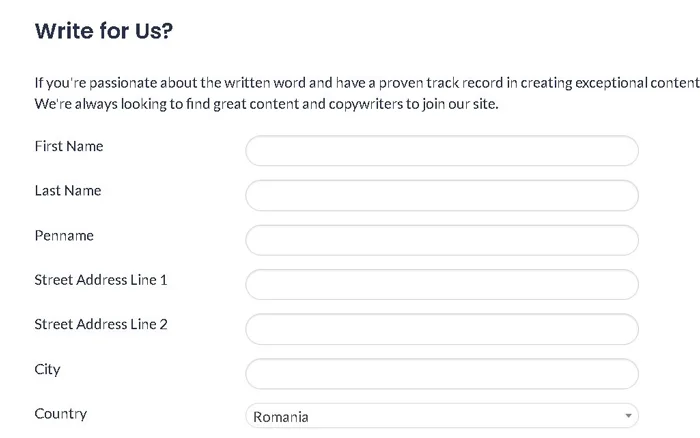The height and width of the screenshot is (438, 700).
Task: Click the "First Name" label
Action: (69, 147)
